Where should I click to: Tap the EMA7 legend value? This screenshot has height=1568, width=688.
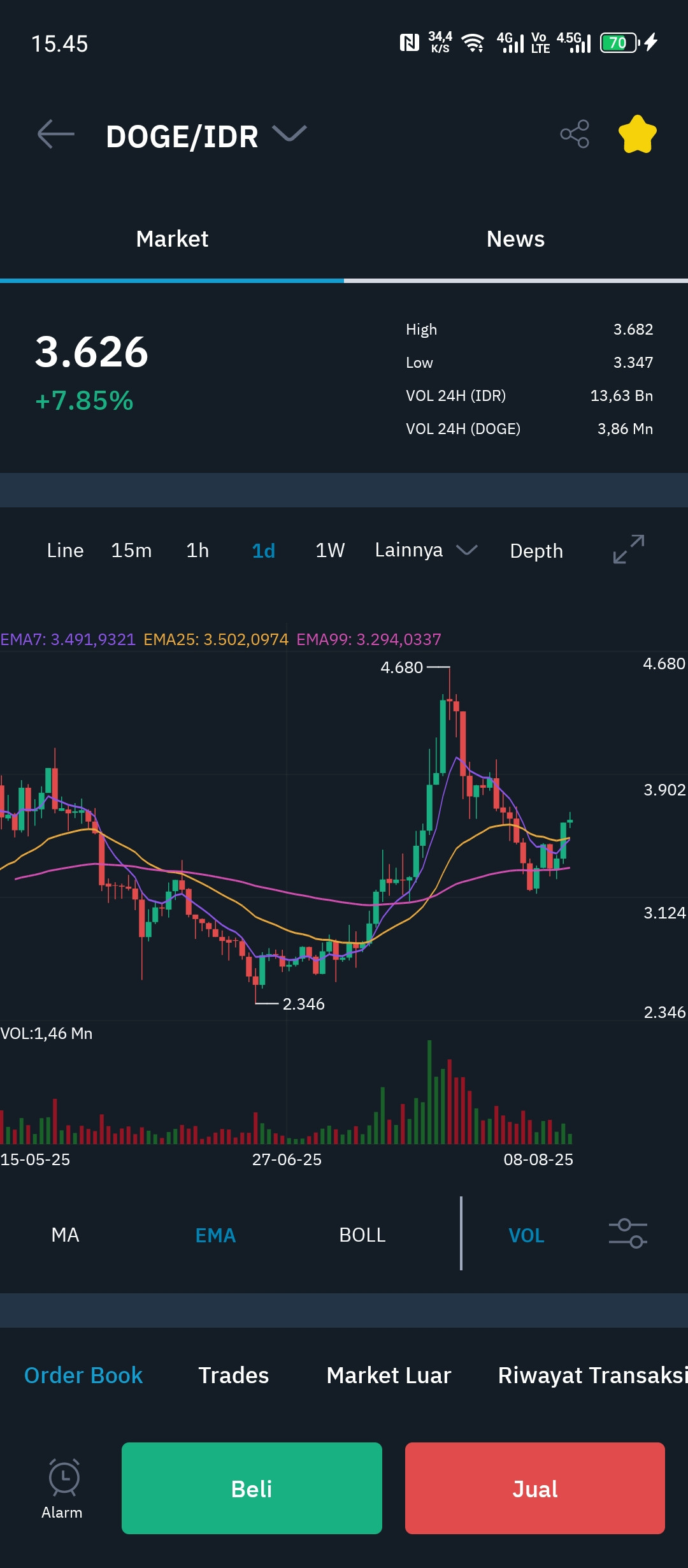(68, 639)
